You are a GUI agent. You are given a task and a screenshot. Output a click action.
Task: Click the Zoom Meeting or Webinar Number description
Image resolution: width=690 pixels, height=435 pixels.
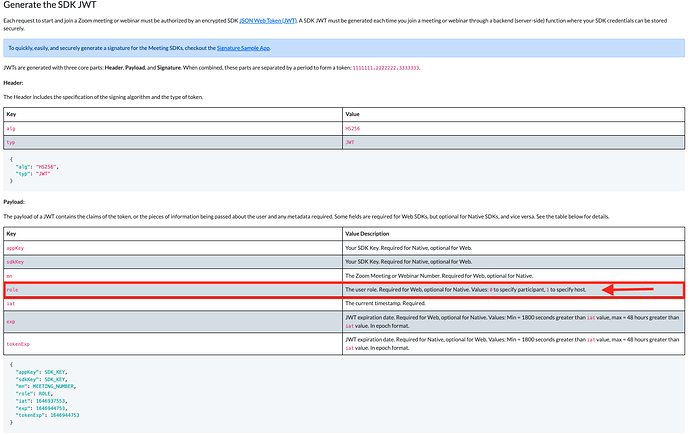pos(439,276)
